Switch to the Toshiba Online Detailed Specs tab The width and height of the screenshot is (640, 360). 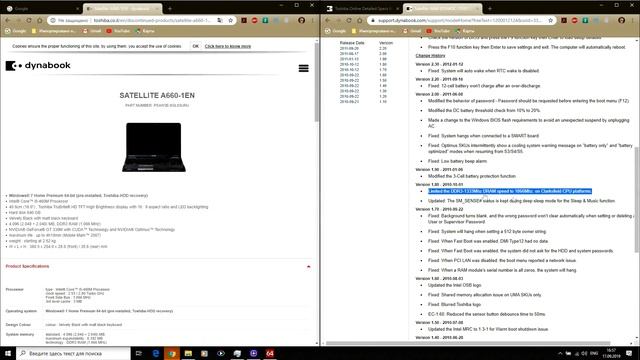coord(363,8)
